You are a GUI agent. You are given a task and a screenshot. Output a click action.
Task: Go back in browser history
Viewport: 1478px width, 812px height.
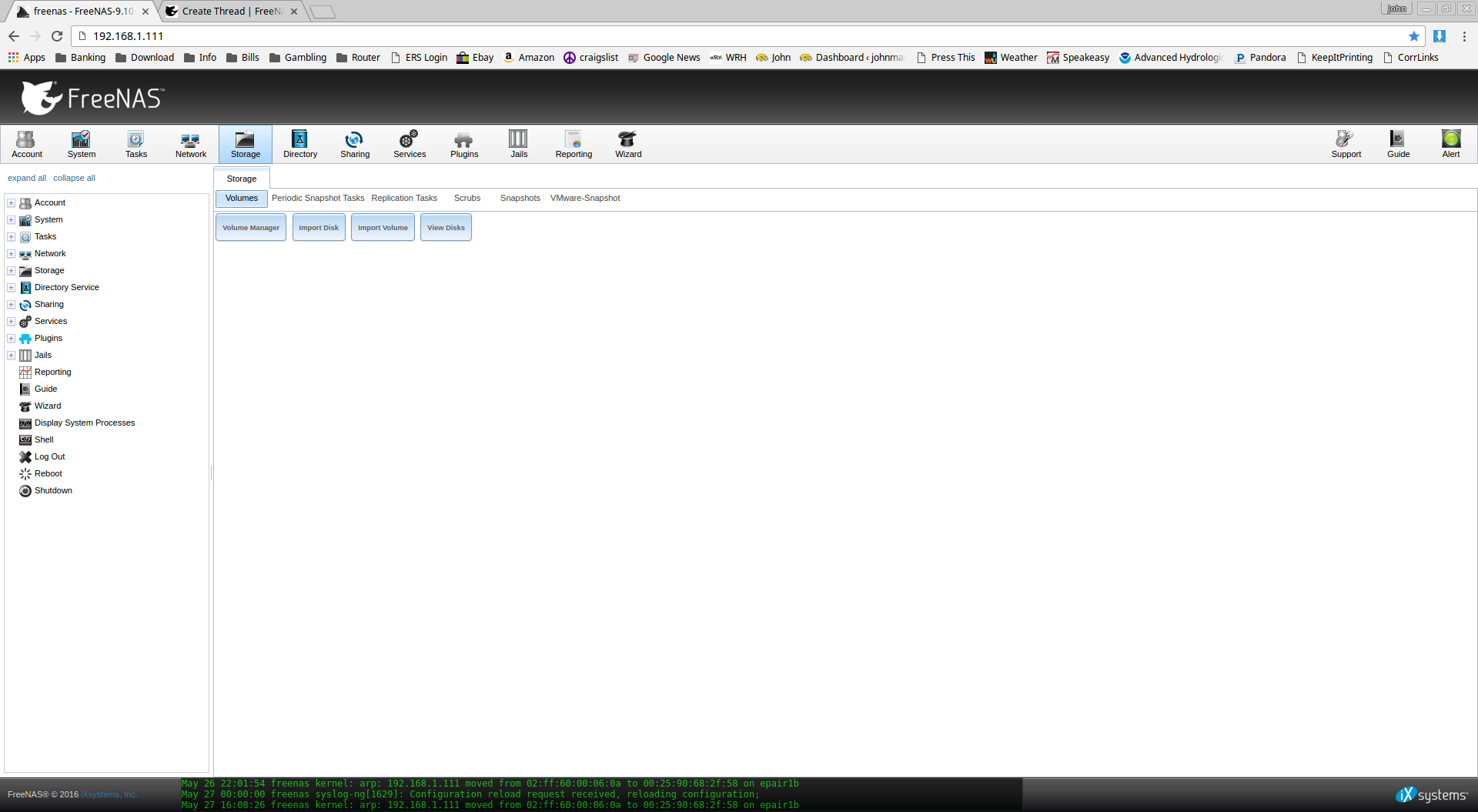14,36
